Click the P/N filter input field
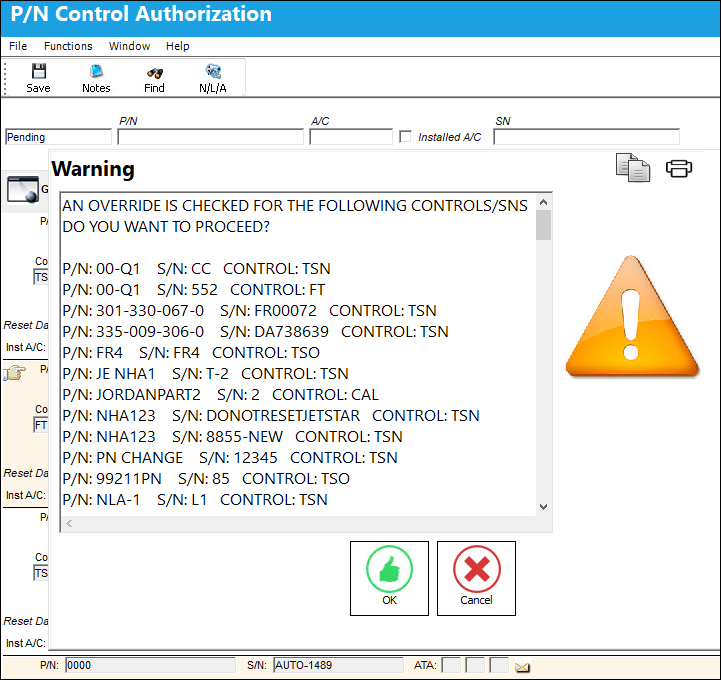This screenshot has width=721, height=680. coord(211,137)
